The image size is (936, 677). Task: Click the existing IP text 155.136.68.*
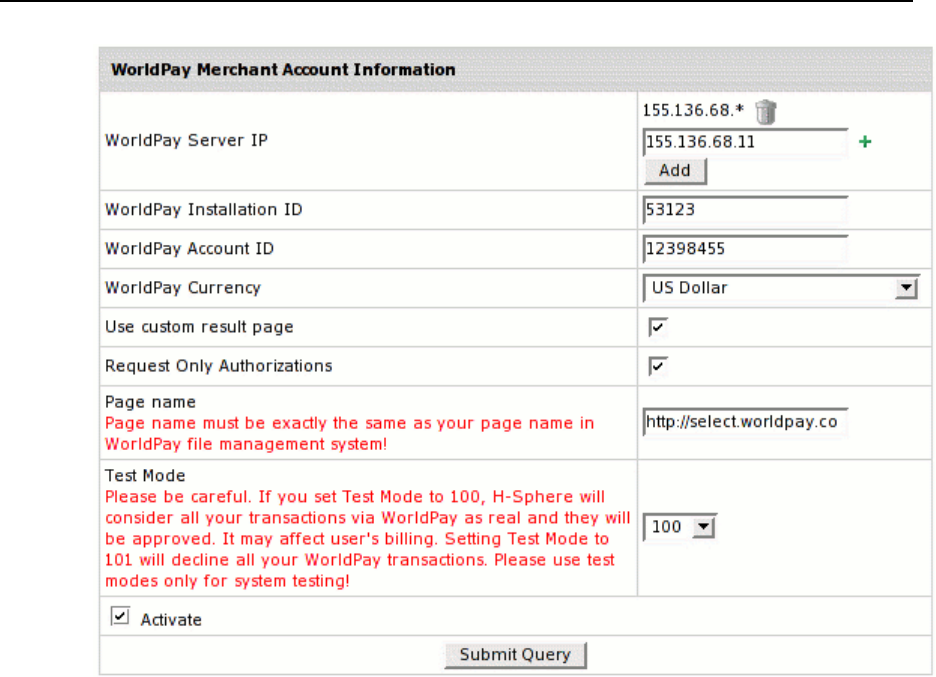pos(693,110)
